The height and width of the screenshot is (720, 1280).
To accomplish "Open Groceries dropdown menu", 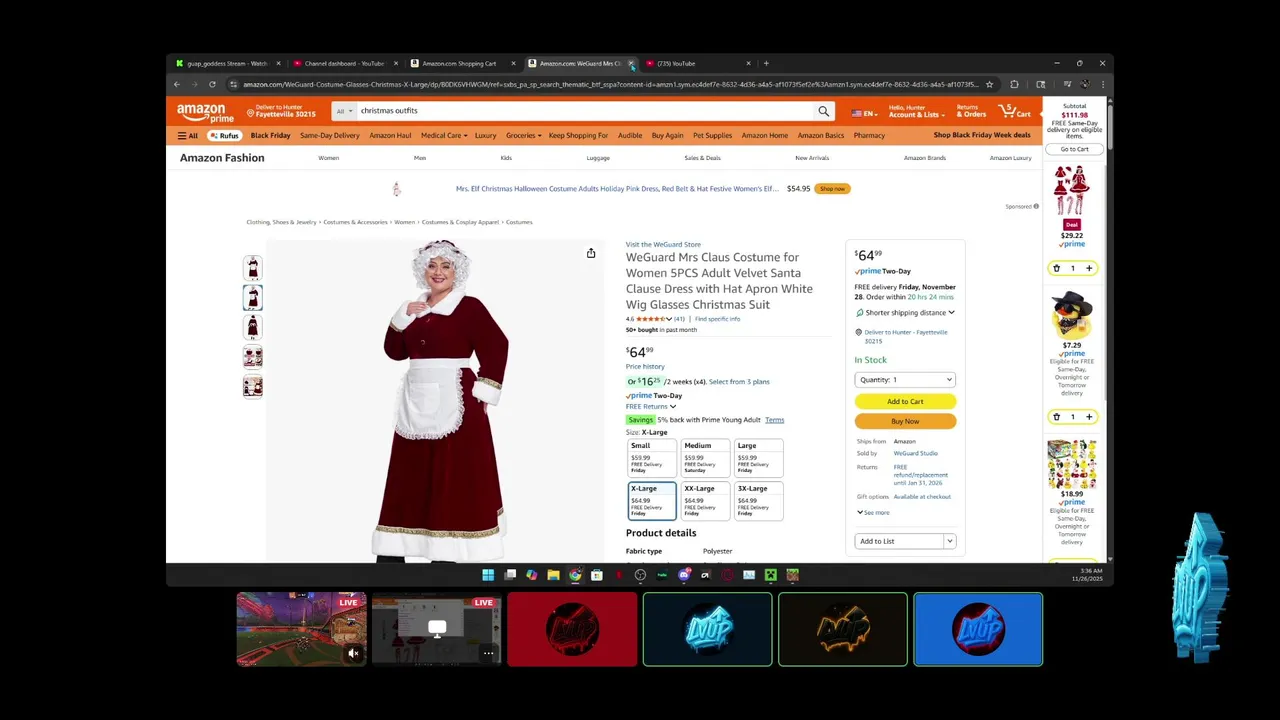I will click(523, 135).
